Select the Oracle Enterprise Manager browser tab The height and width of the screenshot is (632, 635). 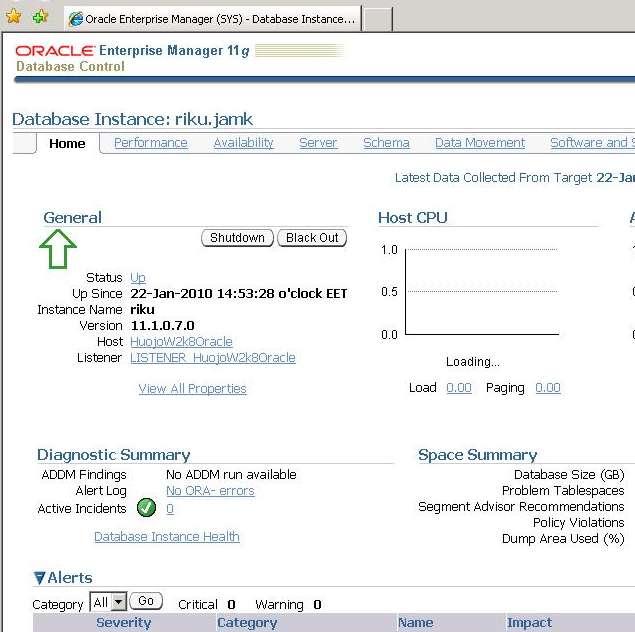pos(212,19)
